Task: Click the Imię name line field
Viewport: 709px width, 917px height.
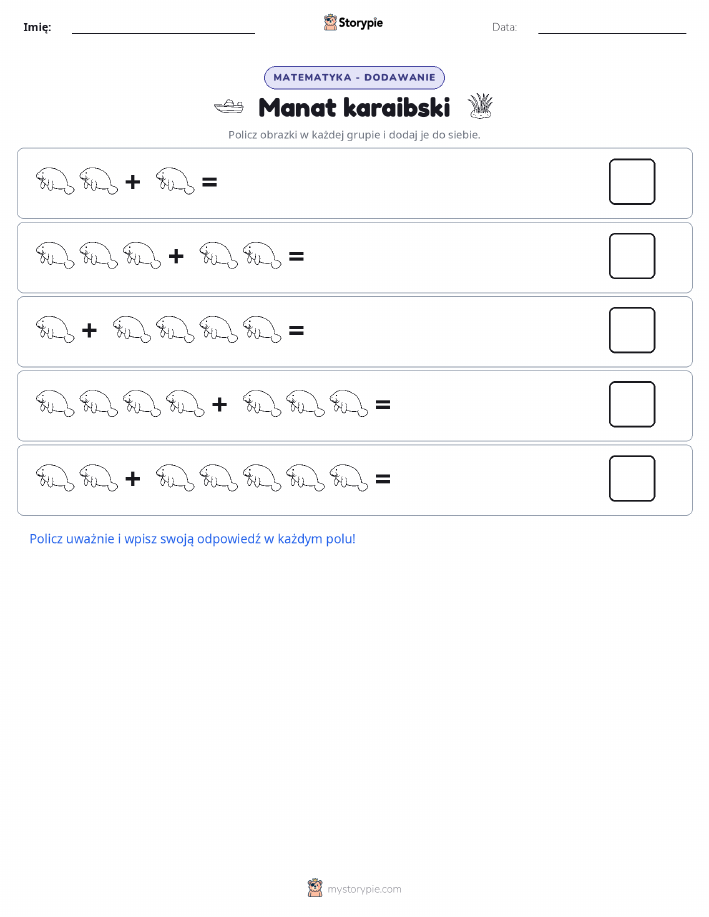Action: coord(163,27)
